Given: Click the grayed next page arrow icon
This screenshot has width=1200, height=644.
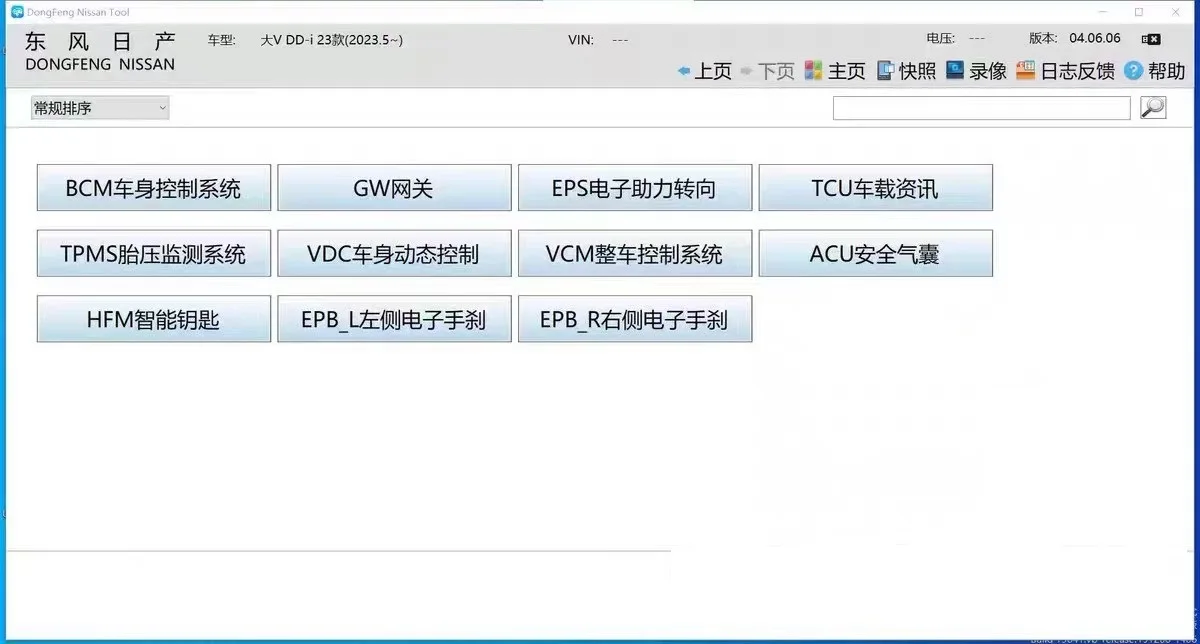Looking at the screenshot, I should pos(746,71).
